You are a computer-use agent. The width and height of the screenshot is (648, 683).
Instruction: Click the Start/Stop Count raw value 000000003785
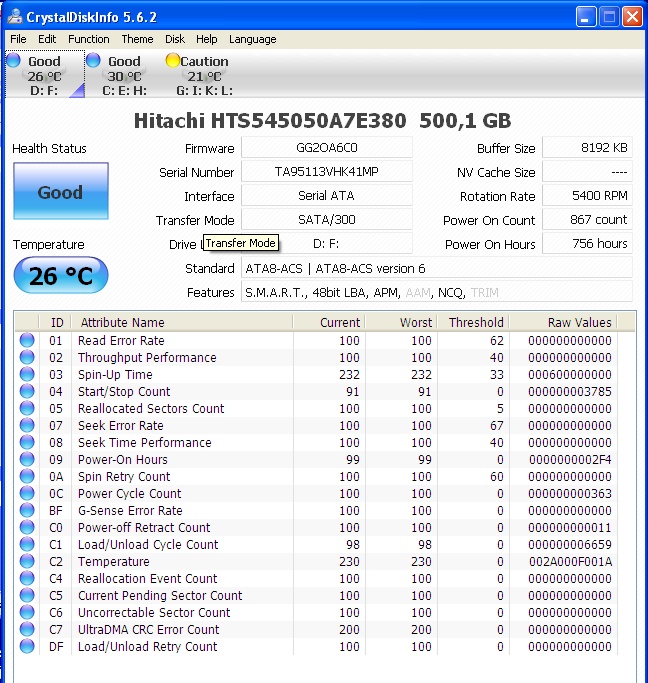click(570, 392)
